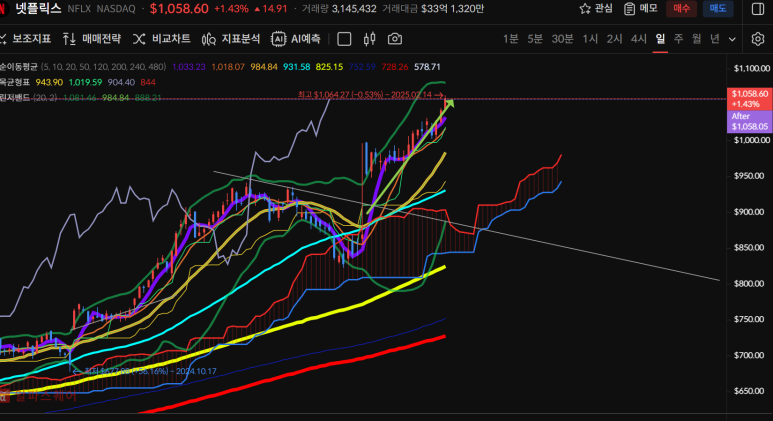Toggle the side panel layout icon
773x421 pixels.
pos(758,9)
